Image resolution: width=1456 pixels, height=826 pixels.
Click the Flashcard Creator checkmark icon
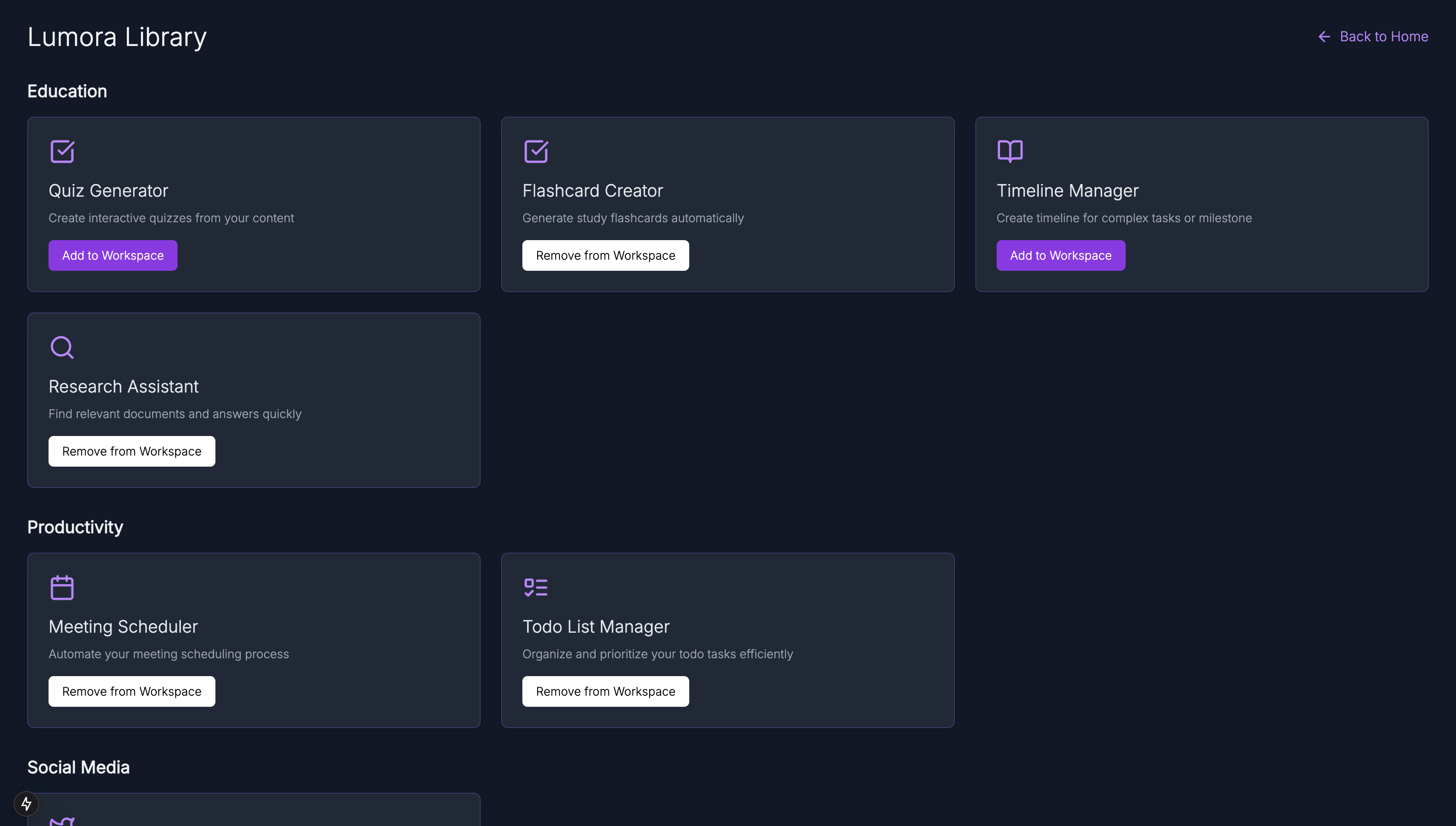click(536, 152)
